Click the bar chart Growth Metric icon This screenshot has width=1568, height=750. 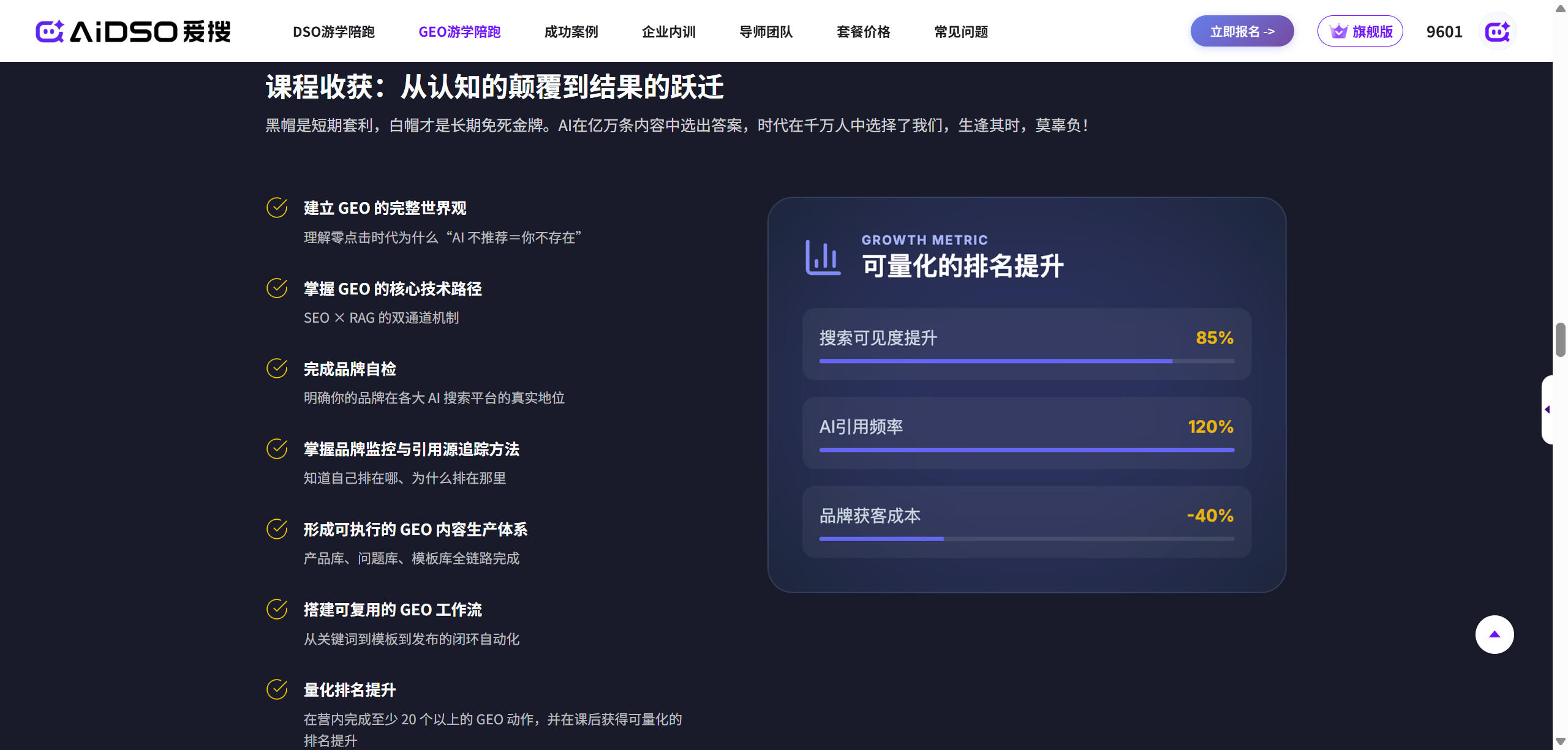click(x=823, y=257)
